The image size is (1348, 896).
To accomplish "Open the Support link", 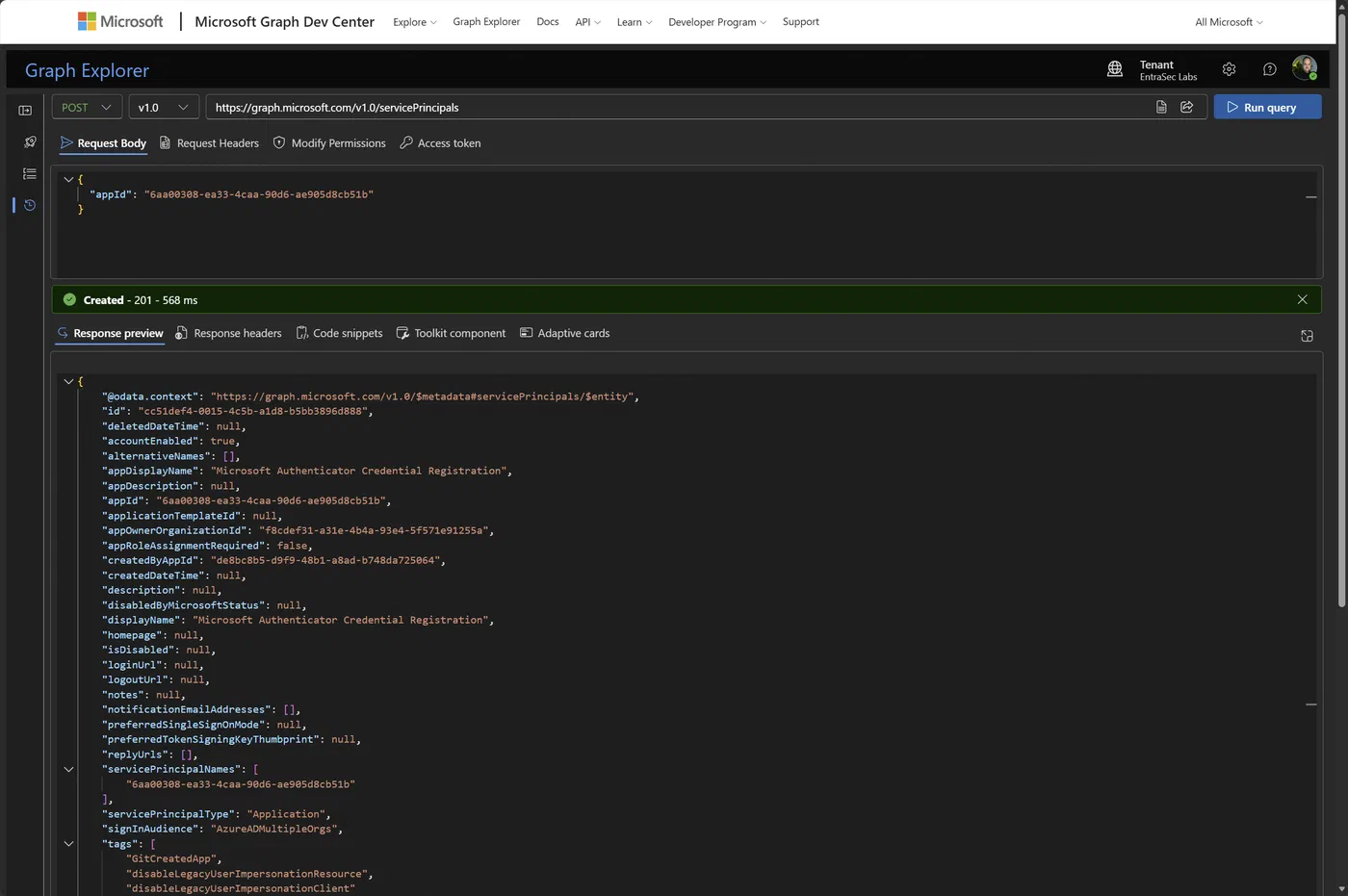I will [x=801, y=22].
